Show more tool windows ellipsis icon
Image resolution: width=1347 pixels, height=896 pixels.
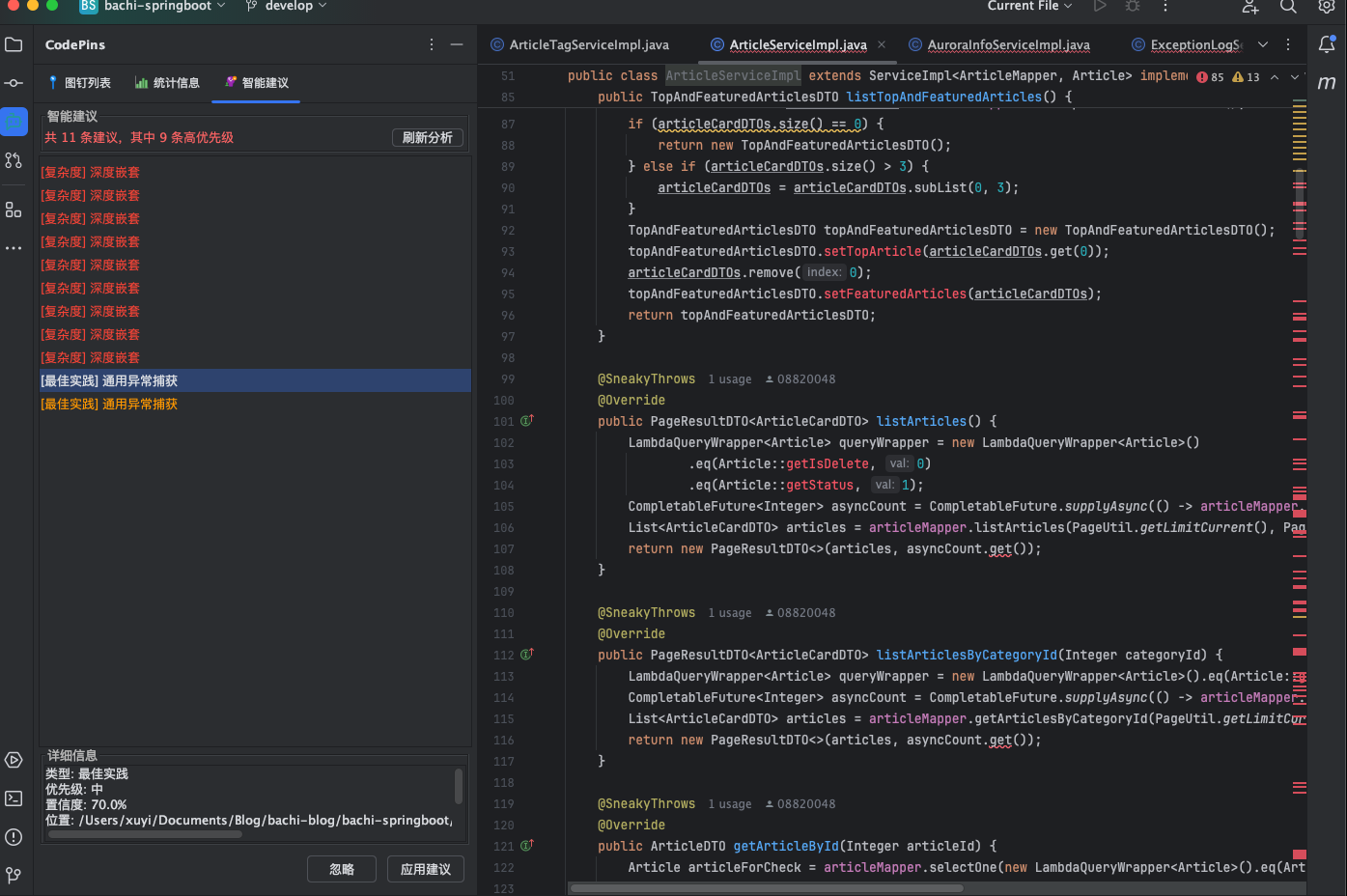click(x=14, y=248)
